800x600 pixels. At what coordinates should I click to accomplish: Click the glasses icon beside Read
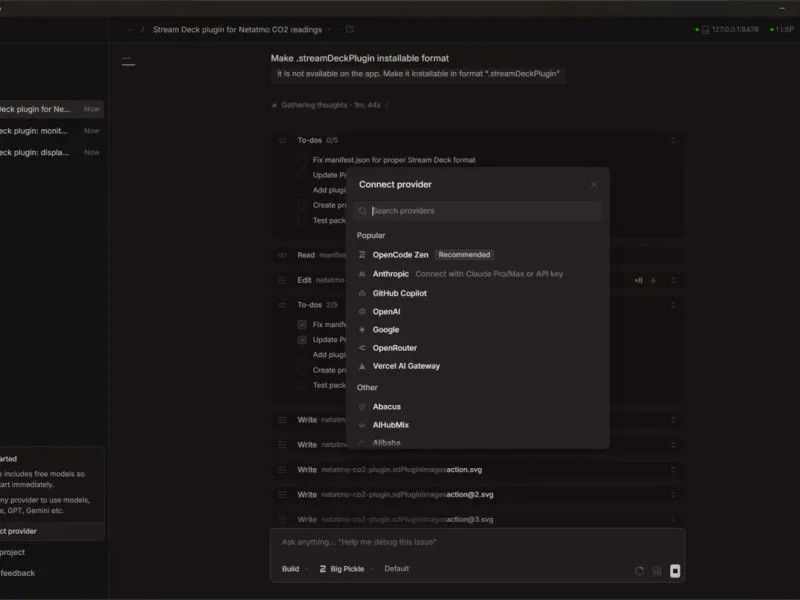coord(282,255)
